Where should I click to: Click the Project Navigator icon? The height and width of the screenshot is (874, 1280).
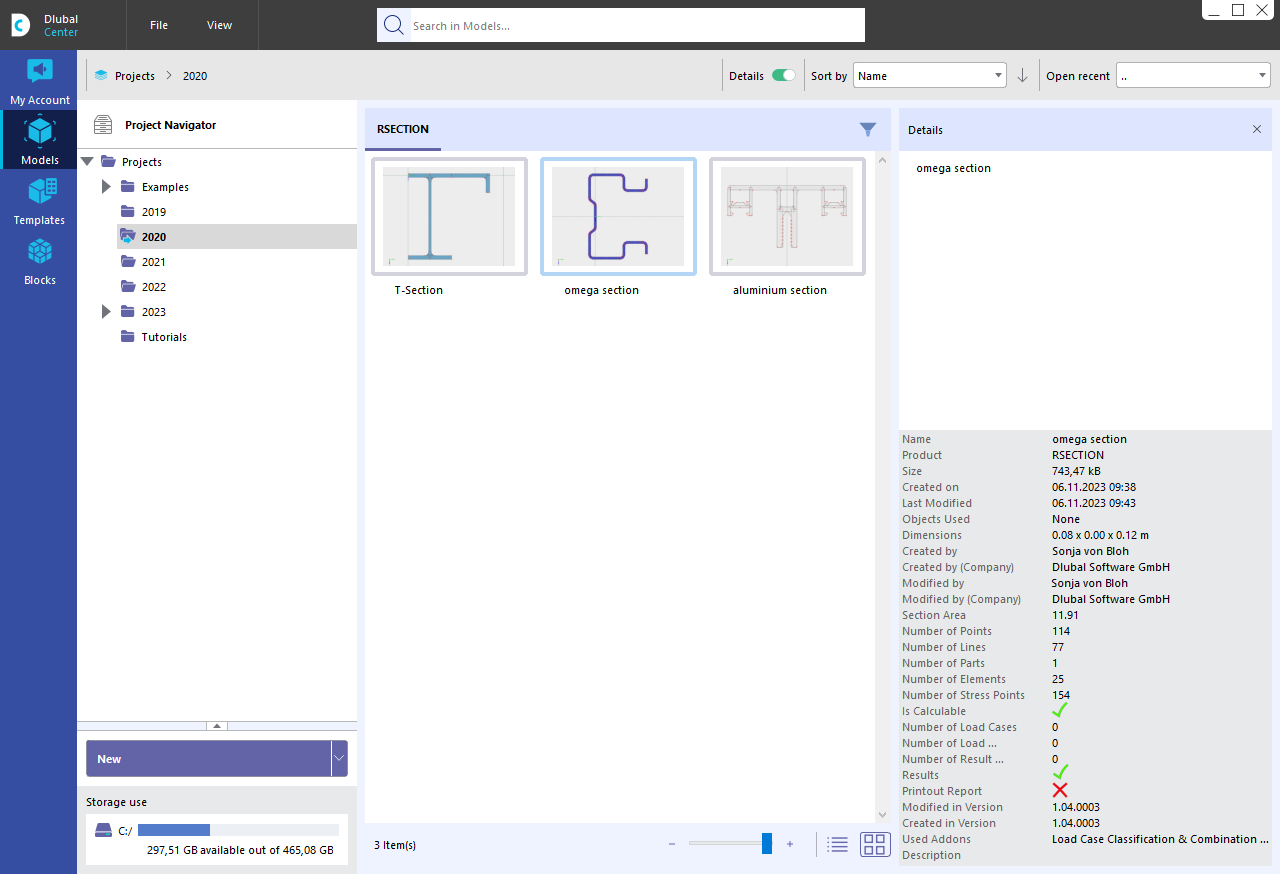pos(103,125)
